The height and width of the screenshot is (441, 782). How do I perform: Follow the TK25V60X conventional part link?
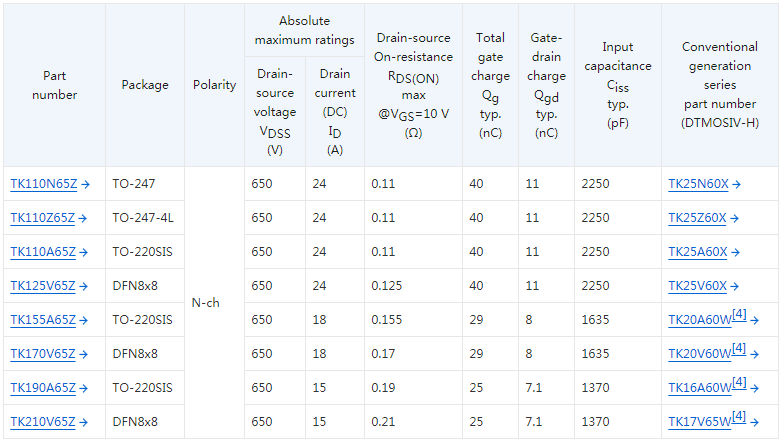[x=697, y=287]
